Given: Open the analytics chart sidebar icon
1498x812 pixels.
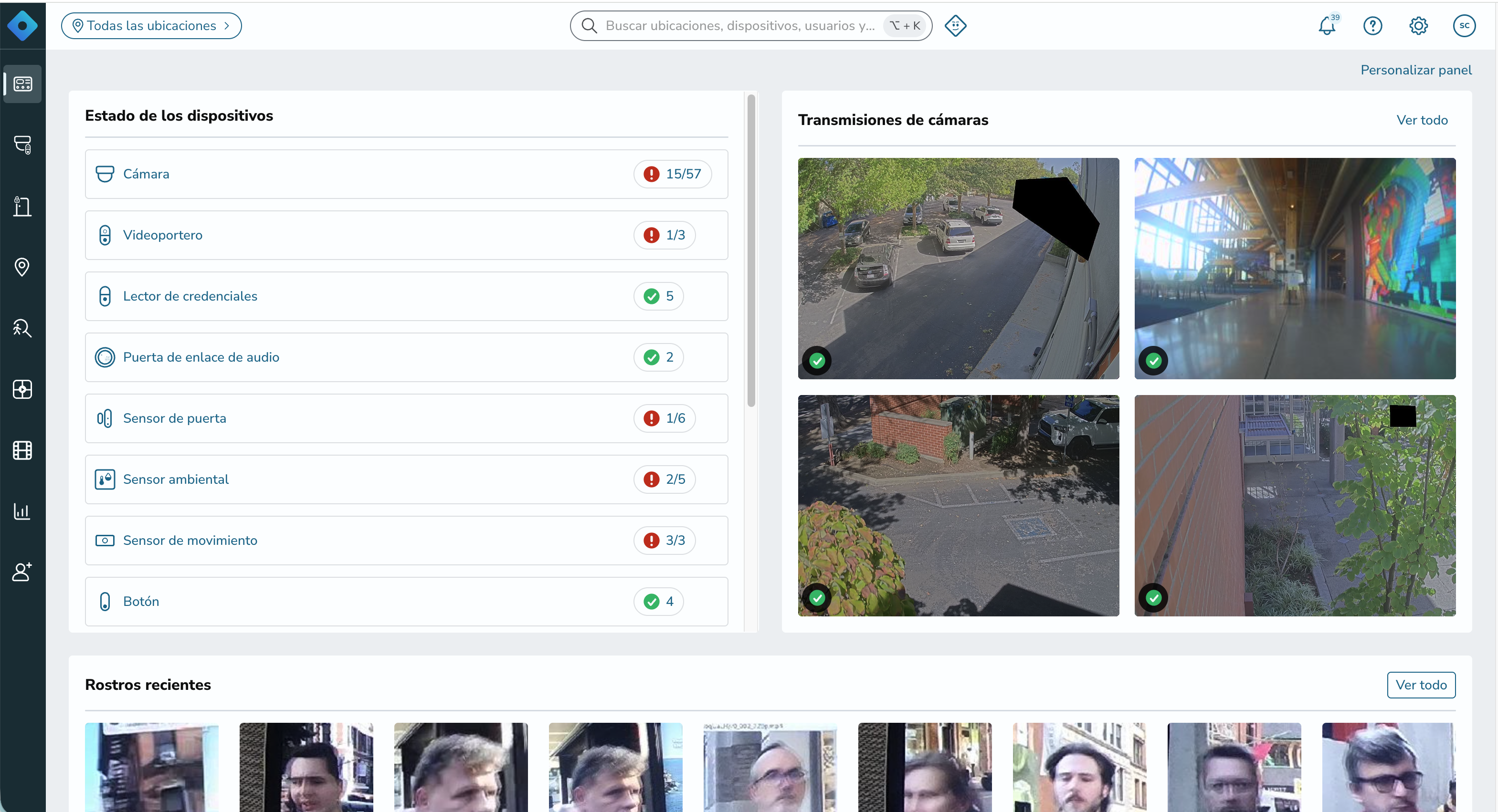Looking at the screenshot, I should coord(23,511).
